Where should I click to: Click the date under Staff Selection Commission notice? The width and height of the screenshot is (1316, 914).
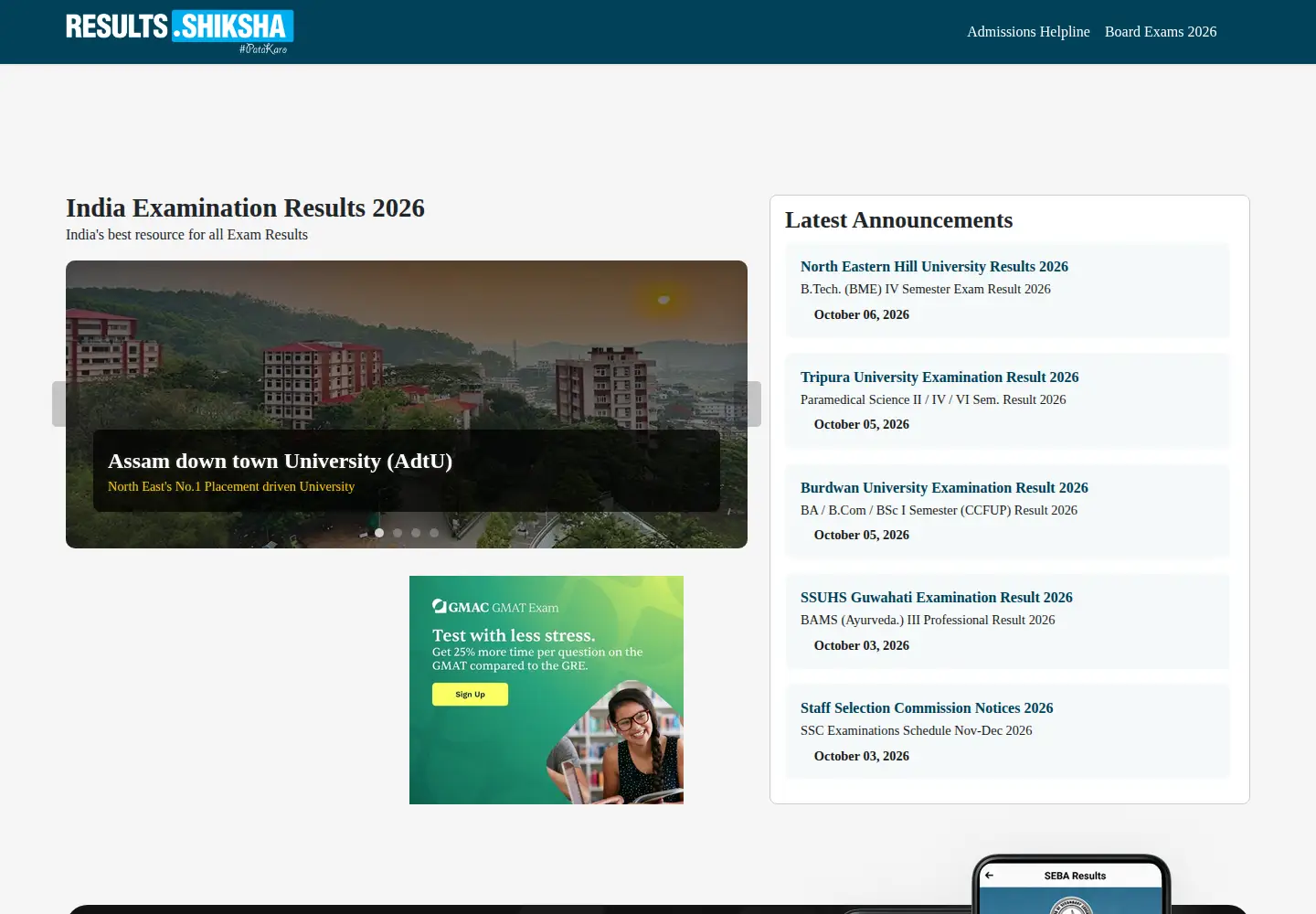tap(862, 756)
